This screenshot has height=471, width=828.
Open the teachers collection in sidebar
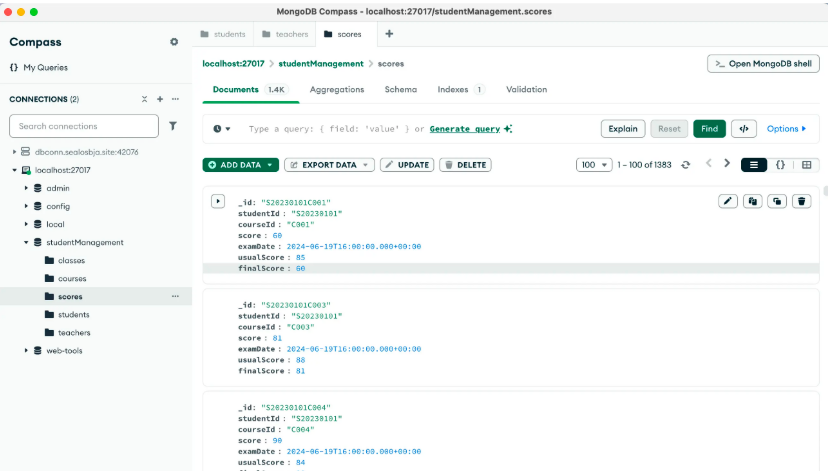click(74, 333)
